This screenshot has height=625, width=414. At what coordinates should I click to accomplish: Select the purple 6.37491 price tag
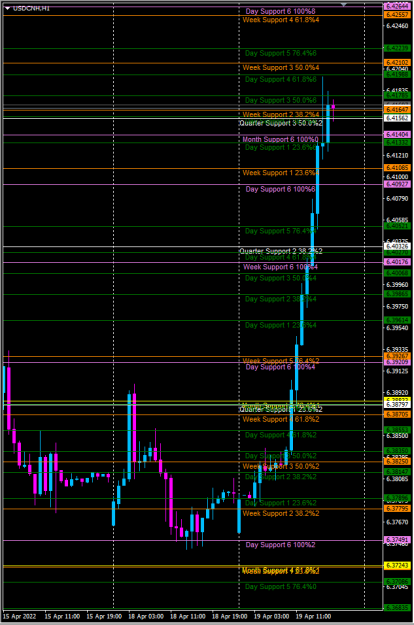point(397,540)
